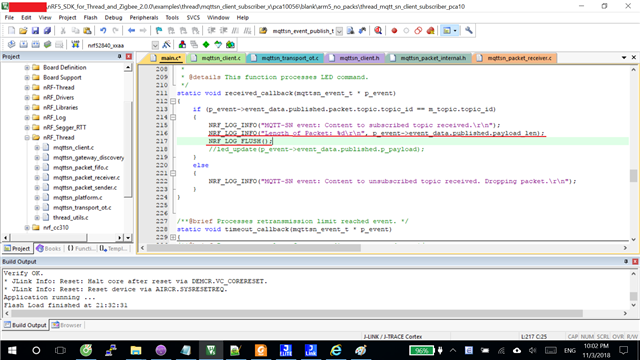The height and width of the screenshot is (360, 640).
Task: Close the Build Output panel
Action: click(x=635, y=261)
